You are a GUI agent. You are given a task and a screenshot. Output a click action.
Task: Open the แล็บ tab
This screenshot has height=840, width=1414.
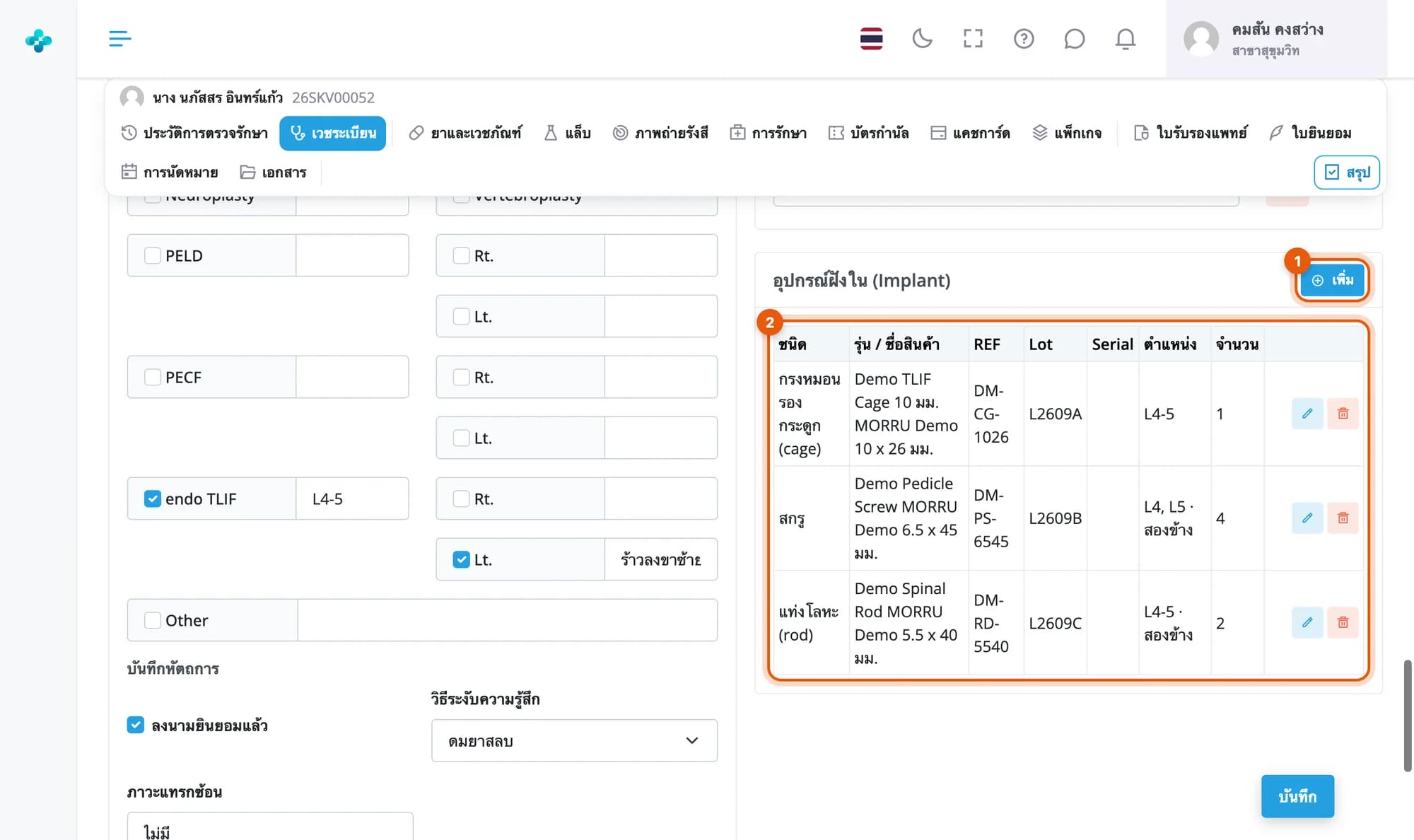(x=568, y=133)
